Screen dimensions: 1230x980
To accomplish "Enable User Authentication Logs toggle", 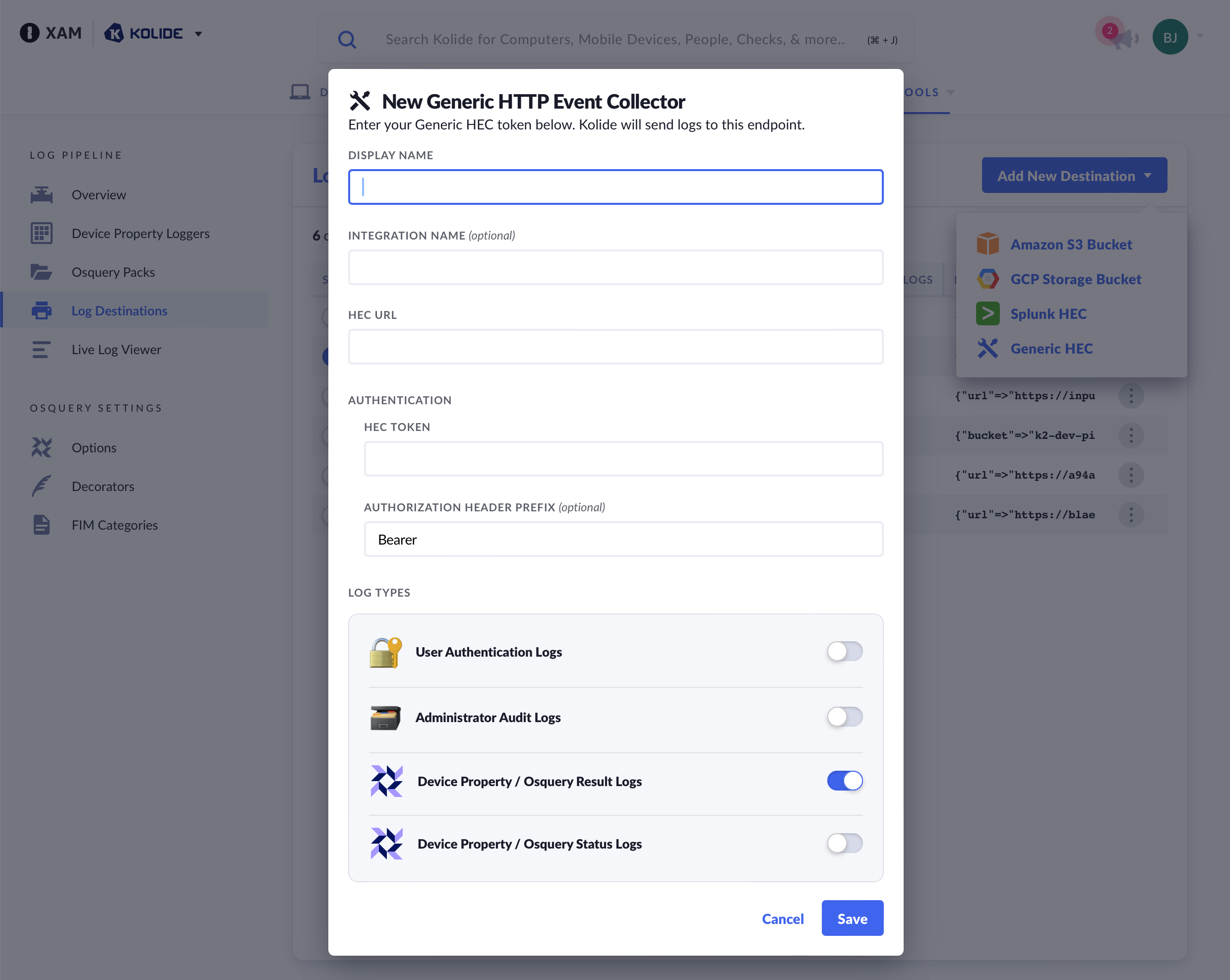I will tap(844, 651).
